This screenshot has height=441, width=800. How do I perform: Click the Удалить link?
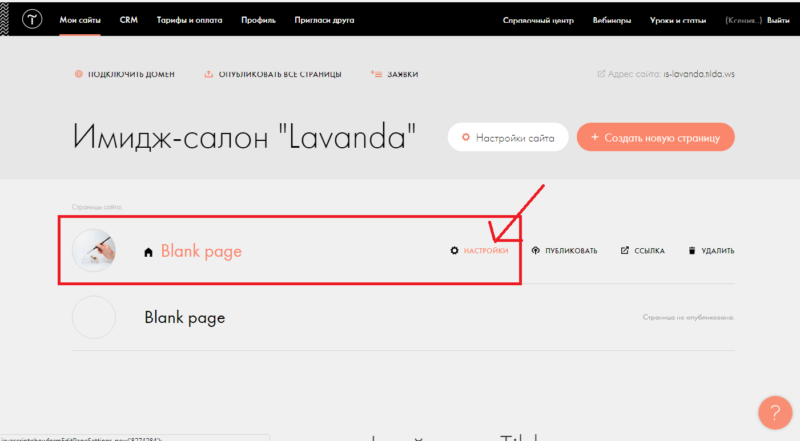pos(717,251)
